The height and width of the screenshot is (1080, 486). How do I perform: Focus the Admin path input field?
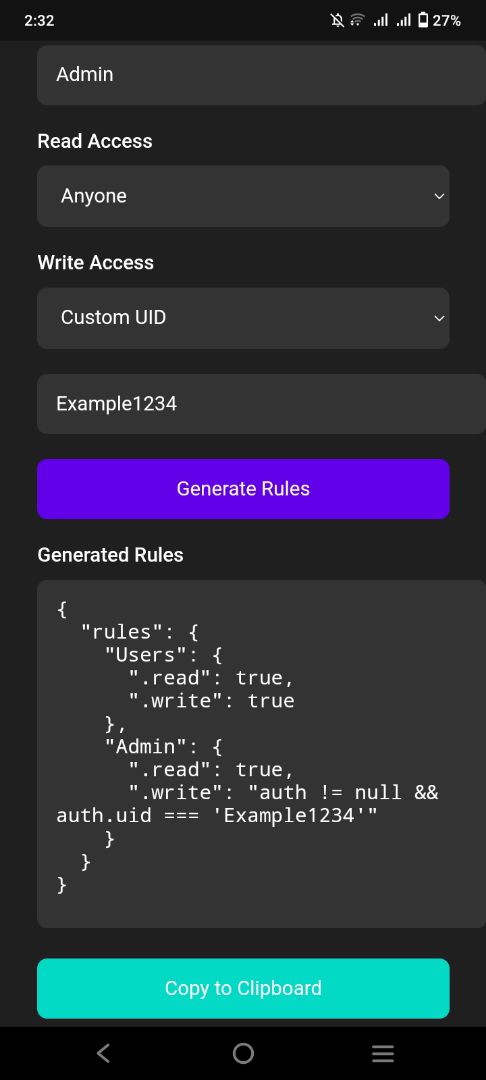[x=262, y=74]
